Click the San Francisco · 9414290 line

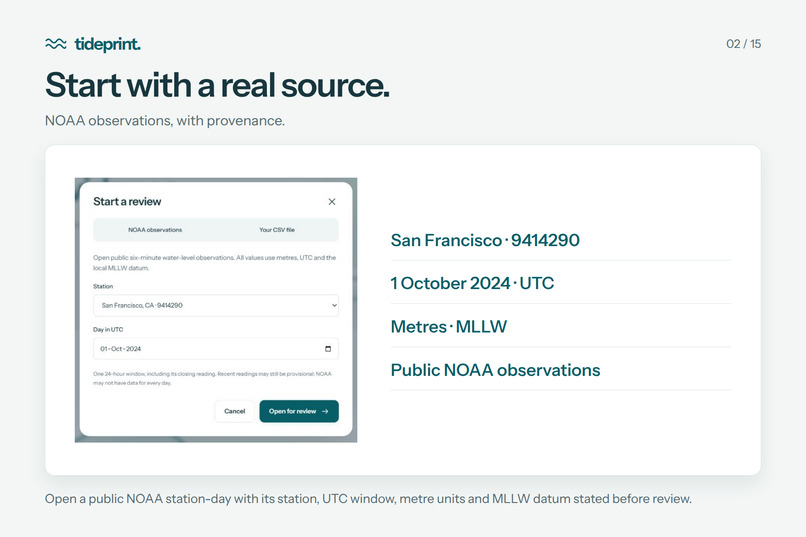485,240
